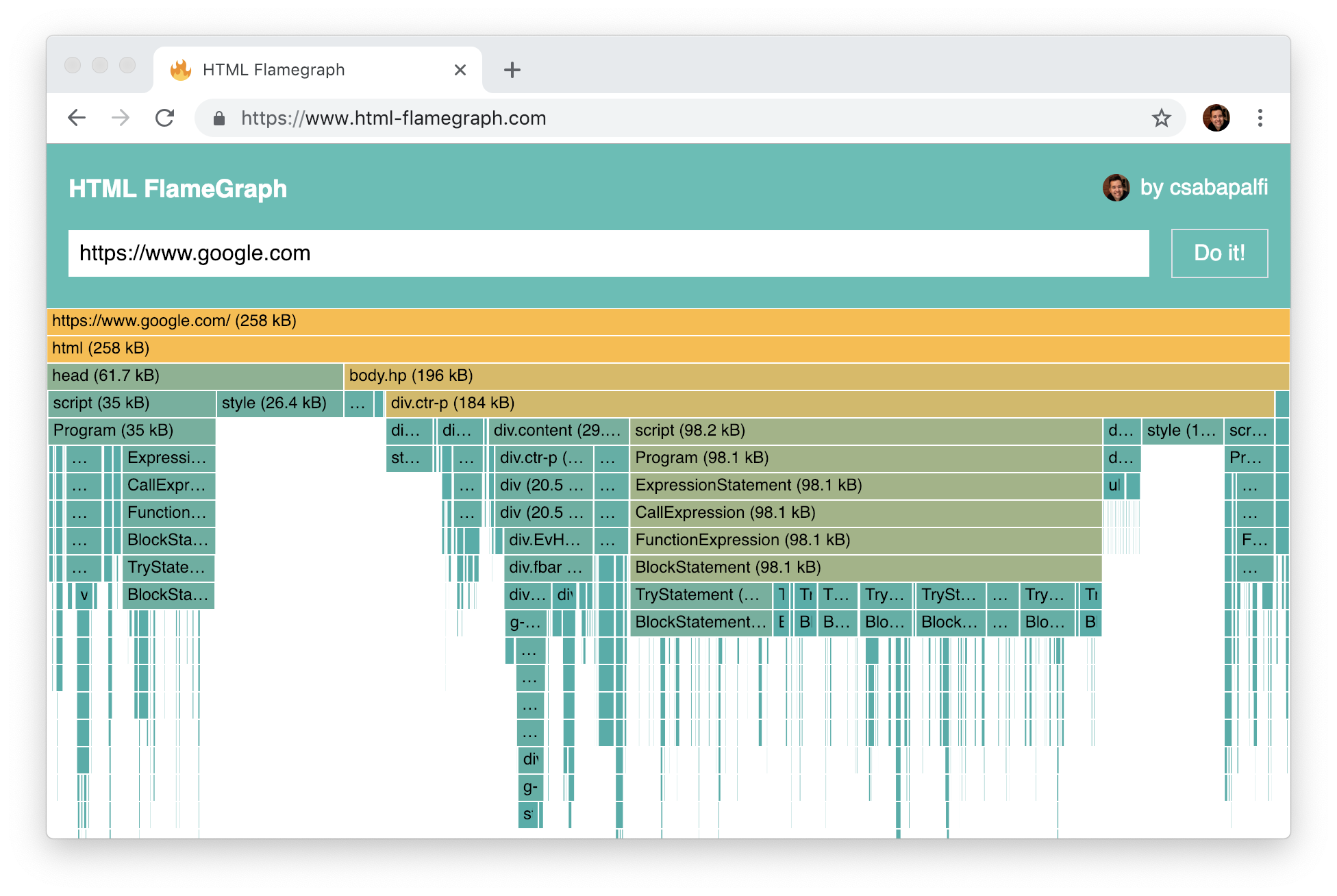
Task: Click the browser profile avatar
Action: pyautogui.click(x=1216, y=118)
